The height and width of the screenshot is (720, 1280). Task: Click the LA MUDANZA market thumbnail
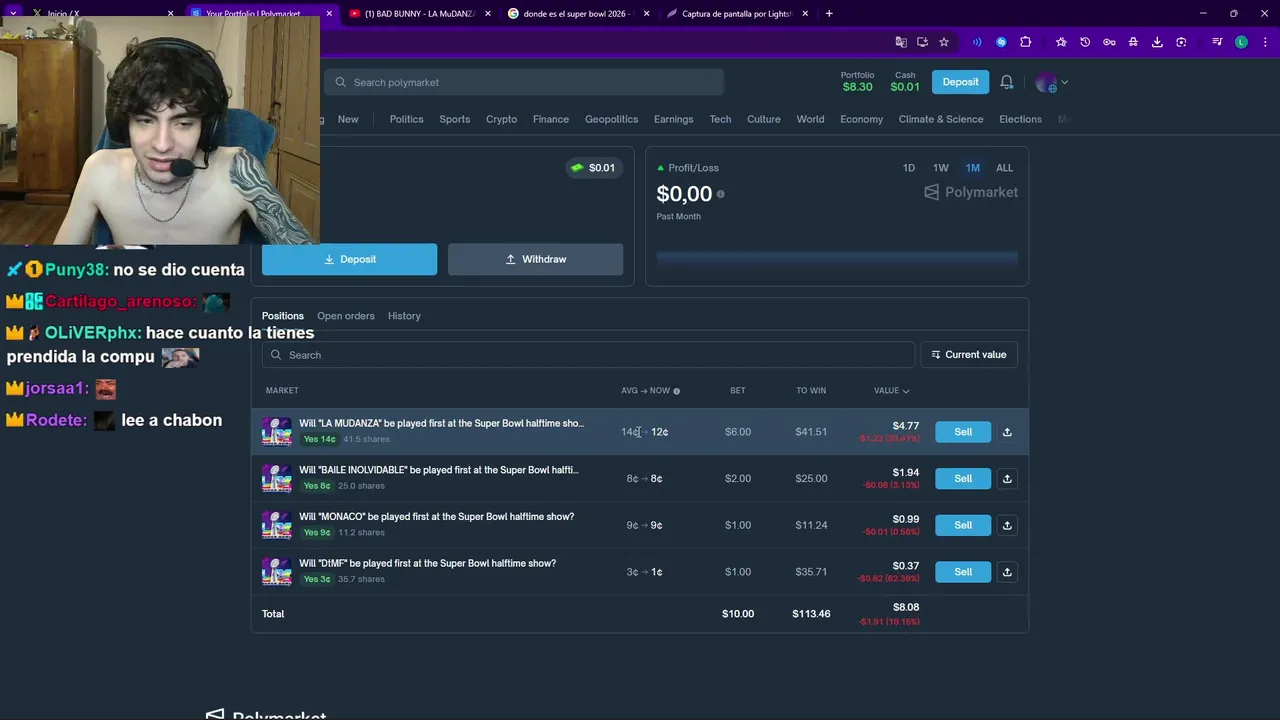click(x=276, y=431)
